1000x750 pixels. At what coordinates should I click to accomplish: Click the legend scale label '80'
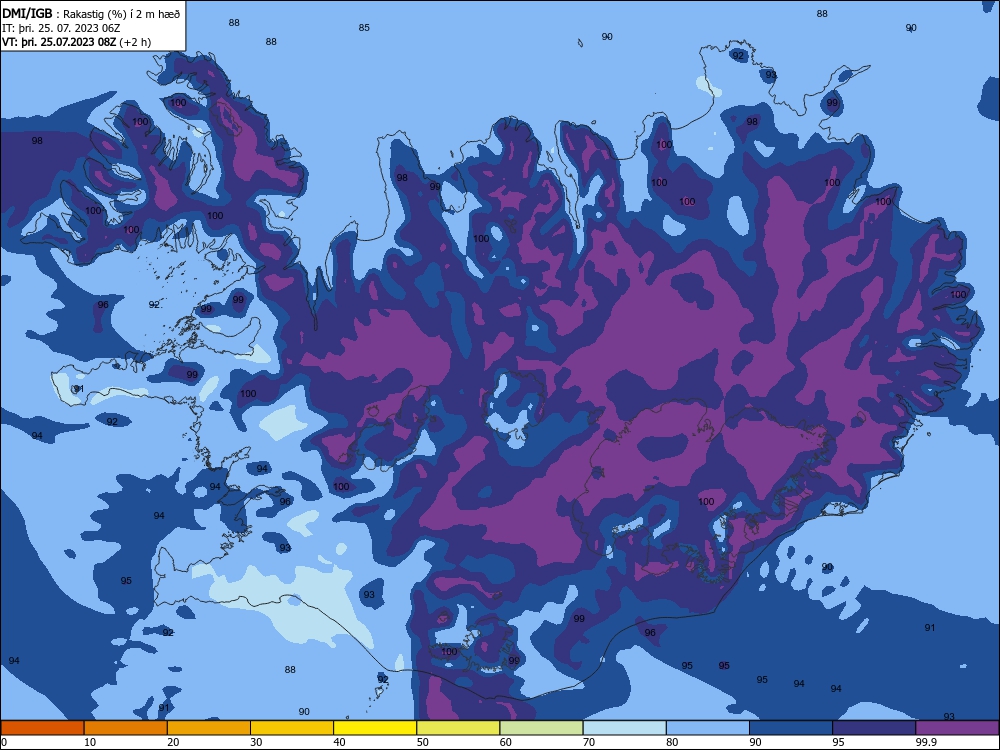pyautogui.click(x=672, y=742)
